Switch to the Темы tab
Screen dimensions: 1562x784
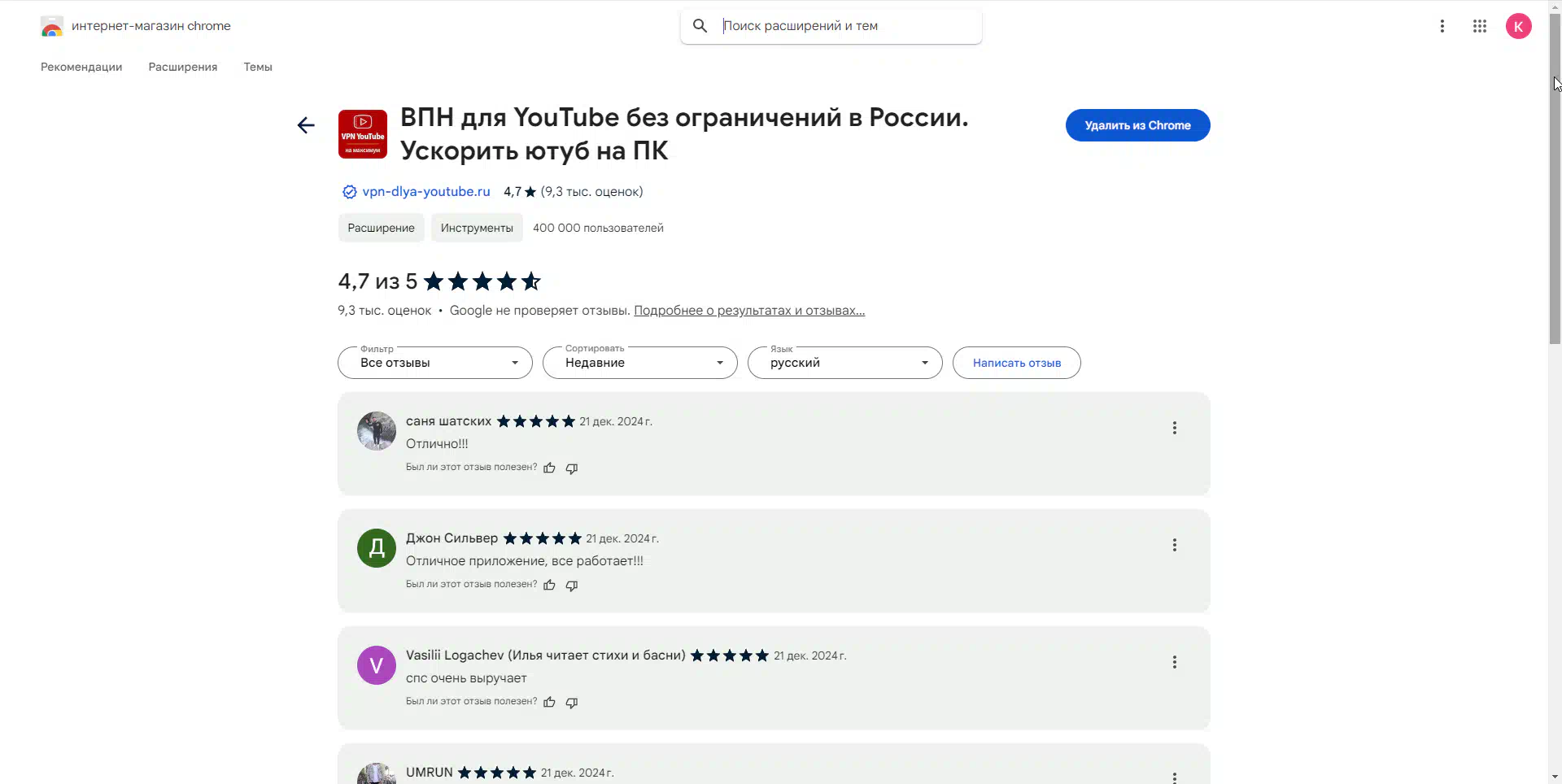[x=258, y=67]
